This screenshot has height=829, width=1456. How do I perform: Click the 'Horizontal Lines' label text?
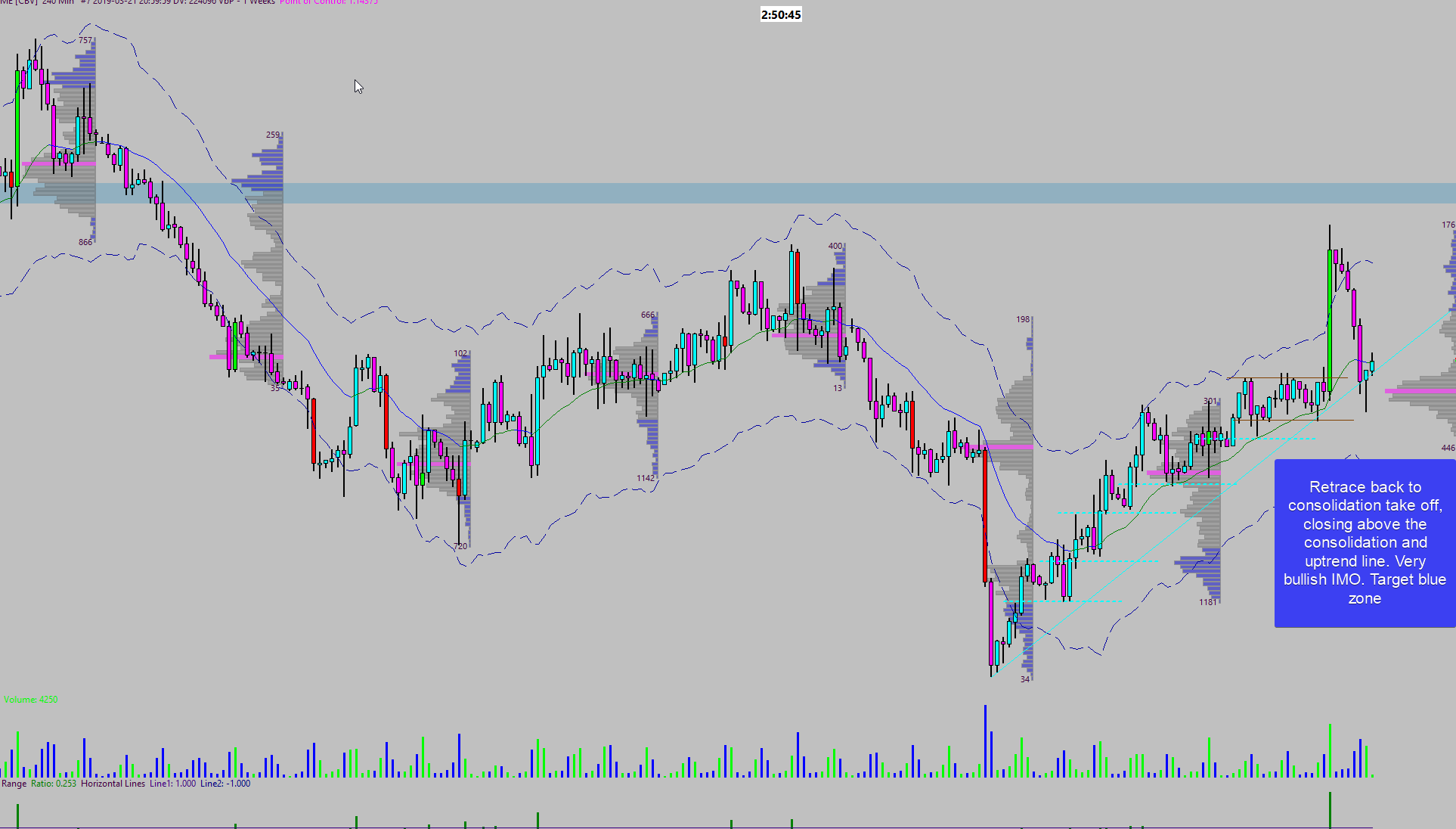[x=113, y=784]
